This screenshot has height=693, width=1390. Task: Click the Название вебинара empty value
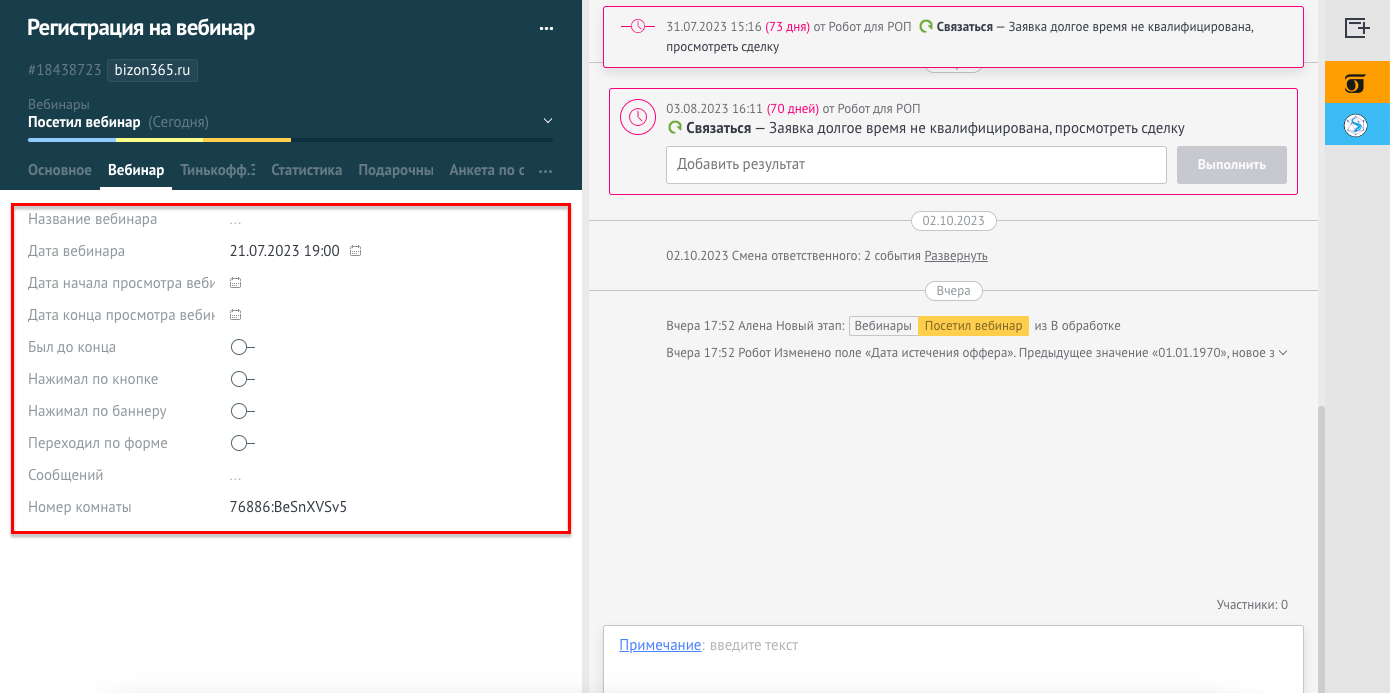pos(235,220)
